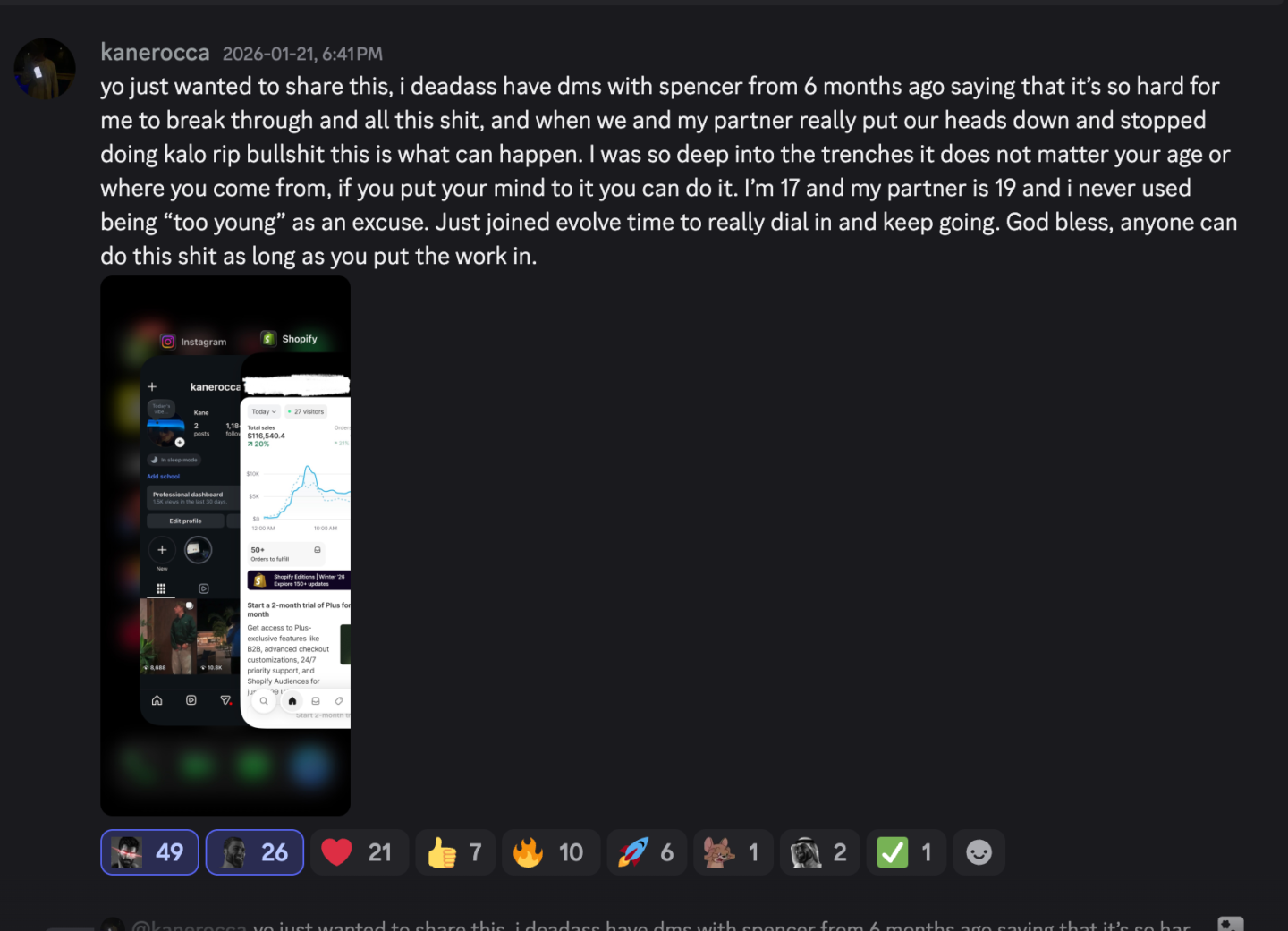Image resolution: width=1288 pixels, height=931 pixels.
Task: Click the attachment icon at reply preview end
Action: (x=1231, y=924)
